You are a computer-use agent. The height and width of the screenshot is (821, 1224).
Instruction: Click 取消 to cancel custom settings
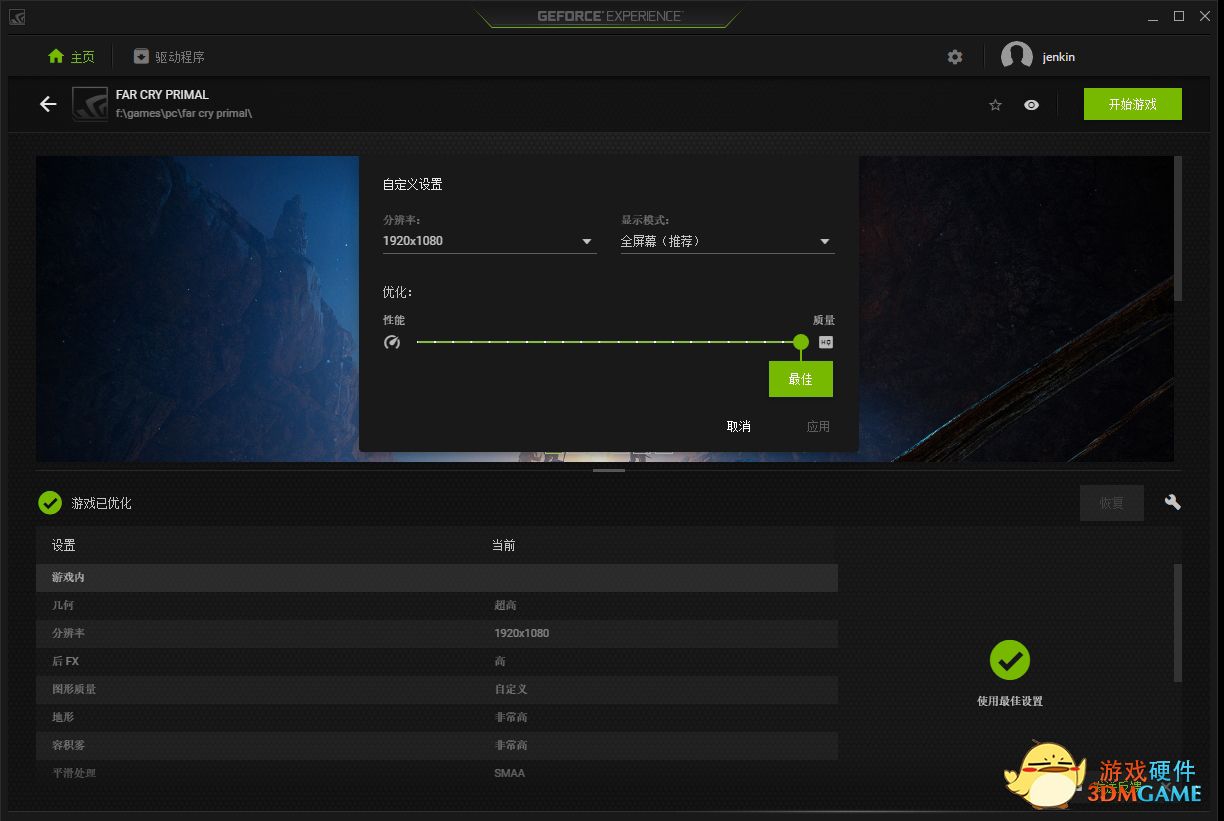[739, 426]
